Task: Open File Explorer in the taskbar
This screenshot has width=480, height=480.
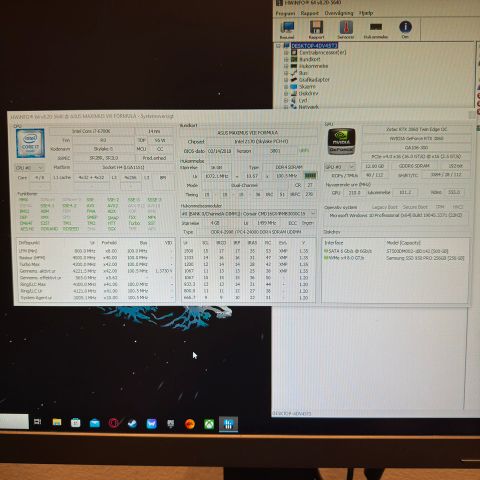Action: click(57, 423)
